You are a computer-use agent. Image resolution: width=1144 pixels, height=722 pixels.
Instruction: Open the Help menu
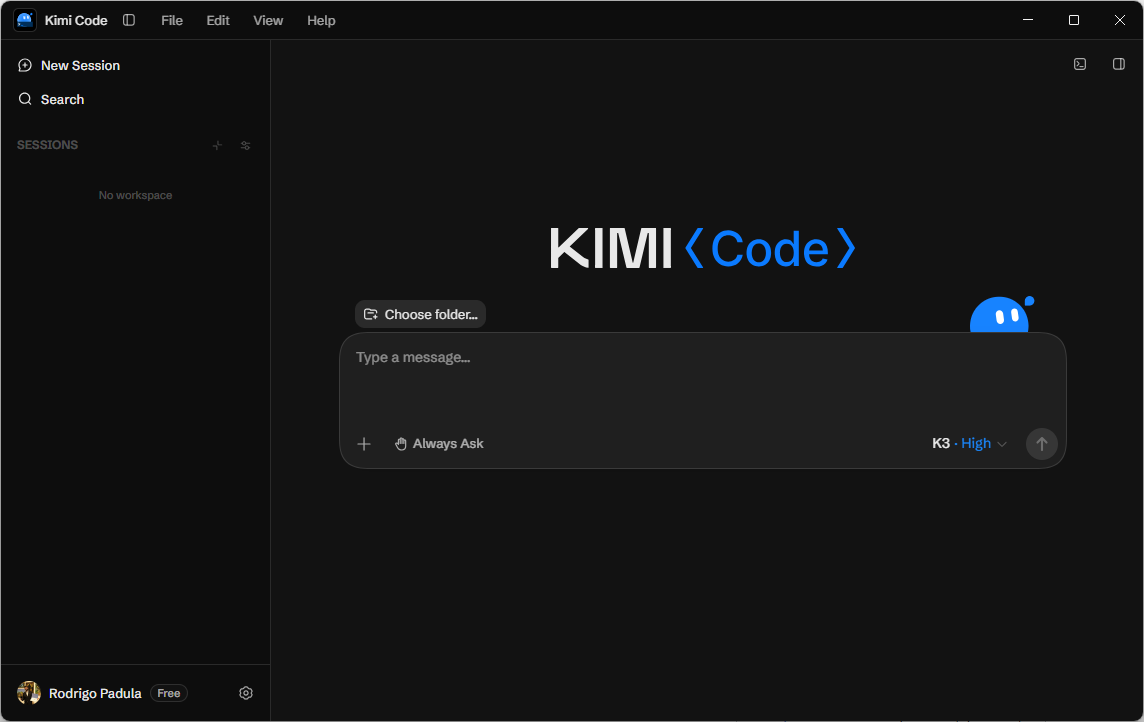click(321, 20)
